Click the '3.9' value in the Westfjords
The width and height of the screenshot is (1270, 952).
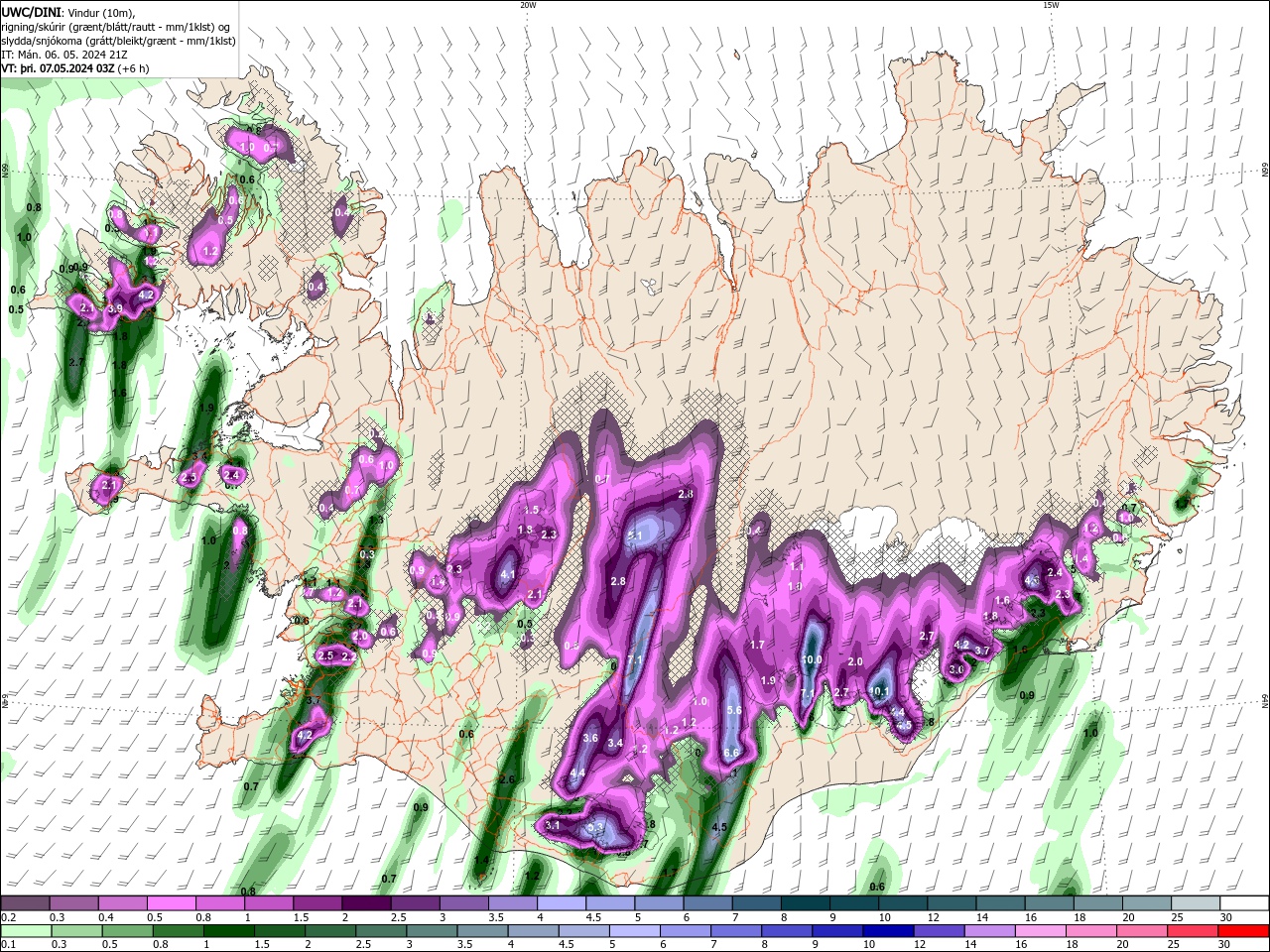(115, 309)
